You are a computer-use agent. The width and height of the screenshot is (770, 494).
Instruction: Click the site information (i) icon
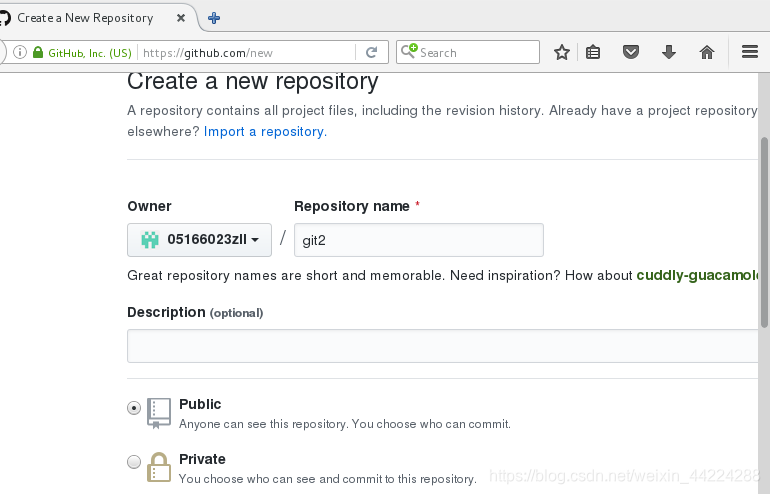20,52
